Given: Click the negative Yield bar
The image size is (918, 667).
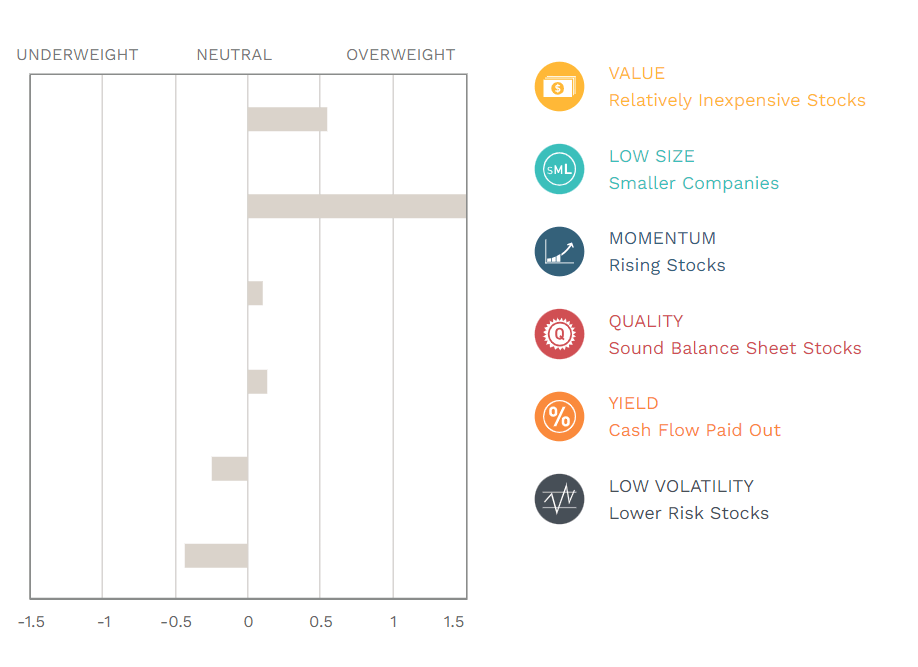Looking at the screenshot, I should point(230,468).
